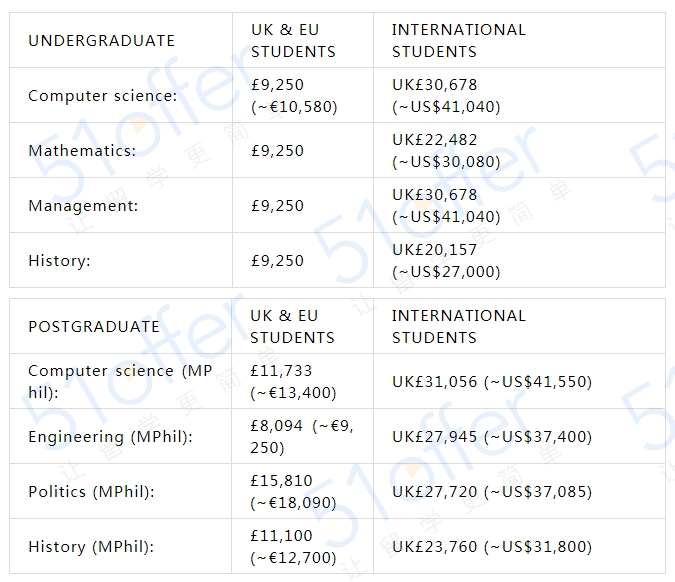Click the 'Engineering (MPhil):' row label
This screenshot has width=675, height=582.
[x=110, y=437]
